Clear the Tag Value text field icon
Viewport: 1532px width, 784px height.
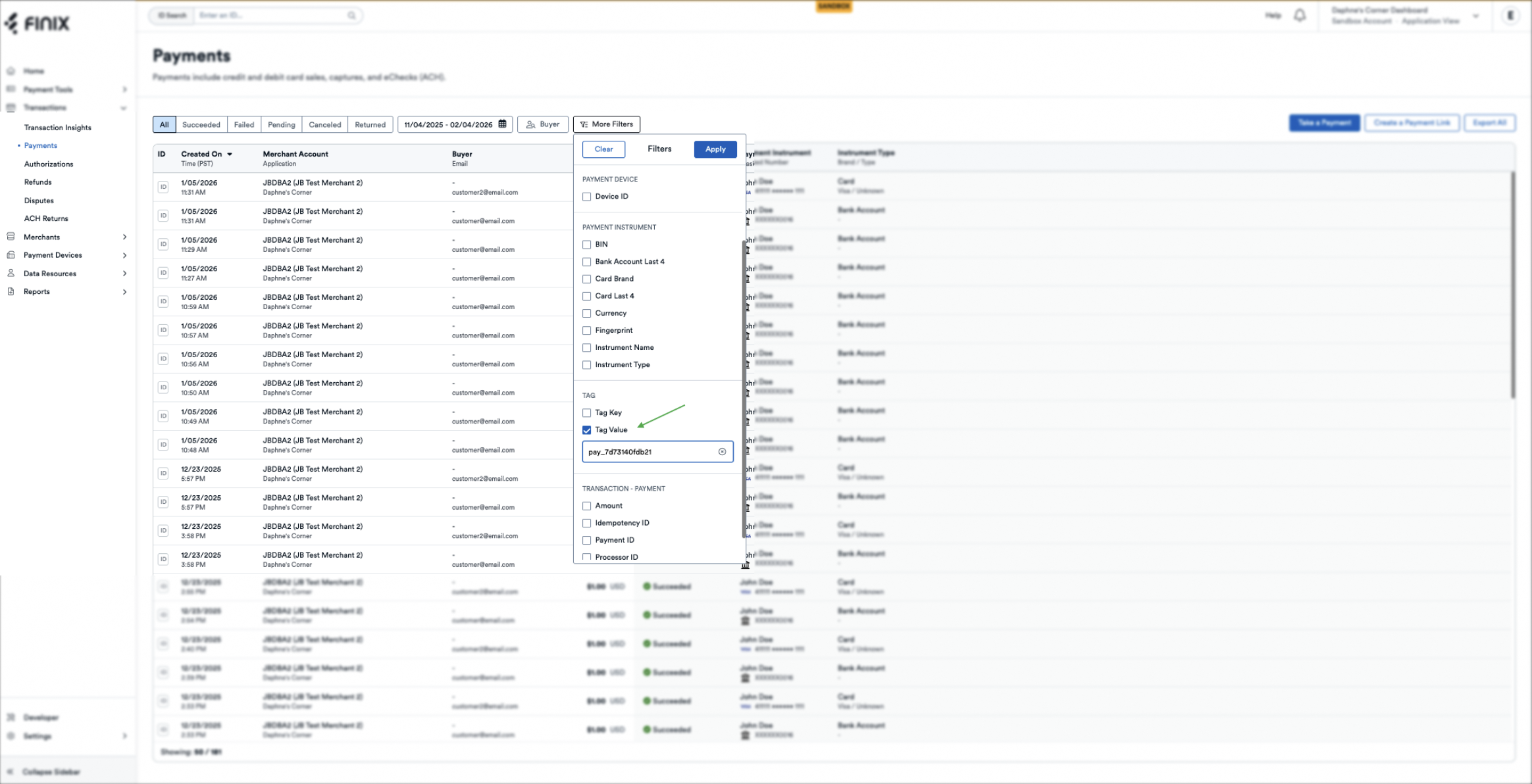point(722,452)
